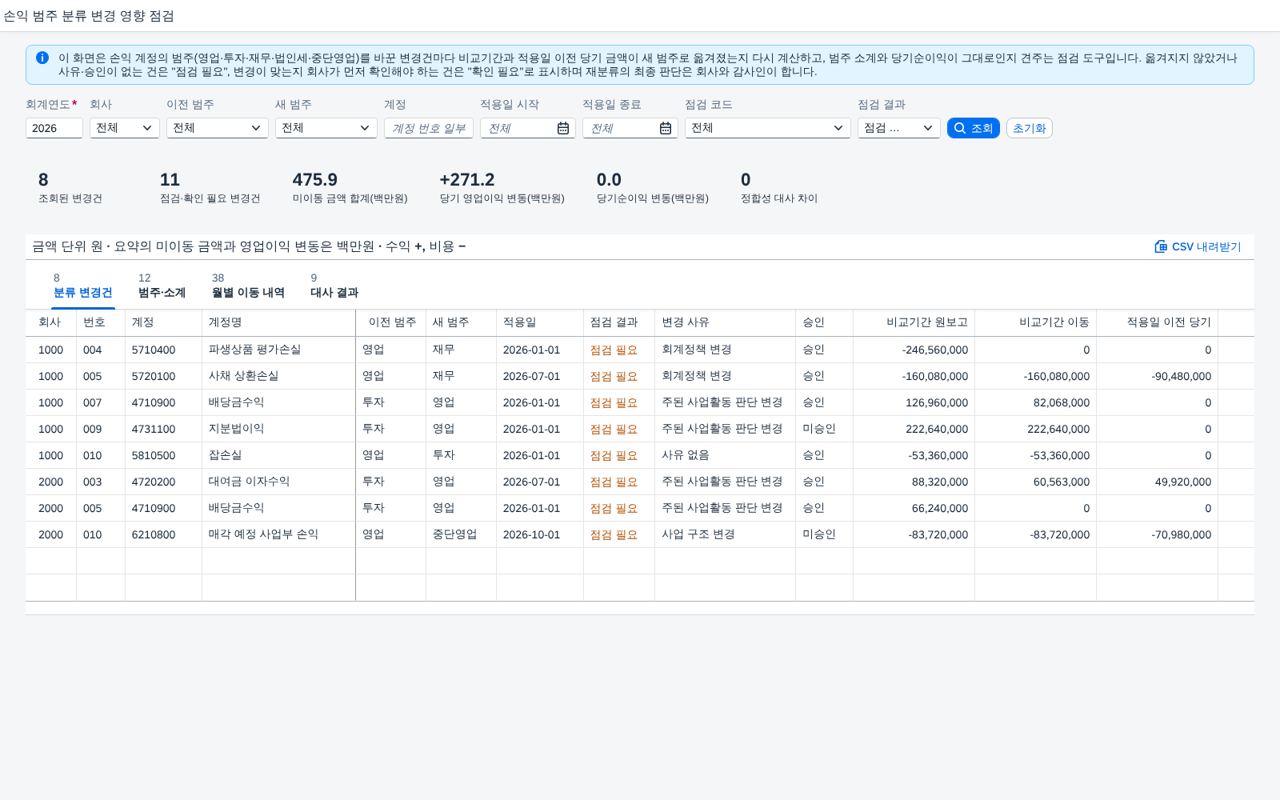Switch to the 범주·소계 tab
This screenshot has width=1280, height=800.
[162, 286]
